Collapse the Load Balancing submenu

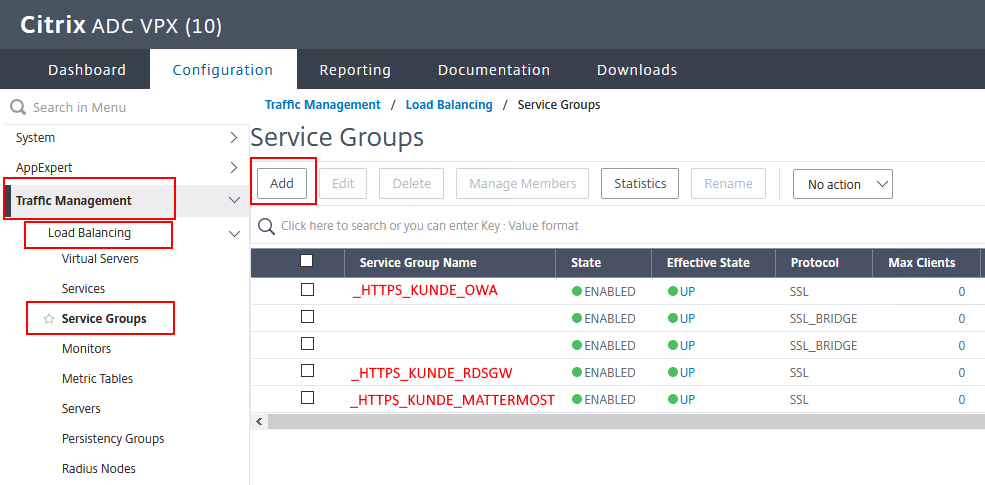coord(234,234)
